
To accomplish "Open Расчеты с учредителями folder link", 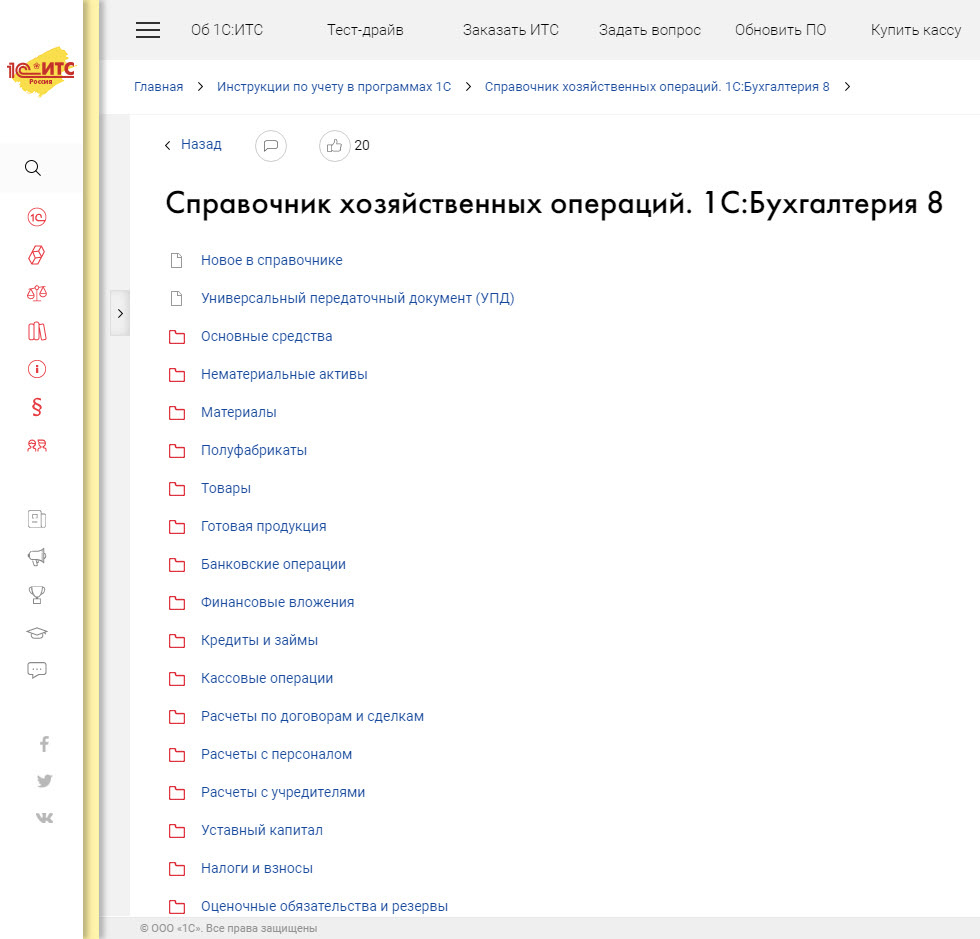I will [282, 793].
